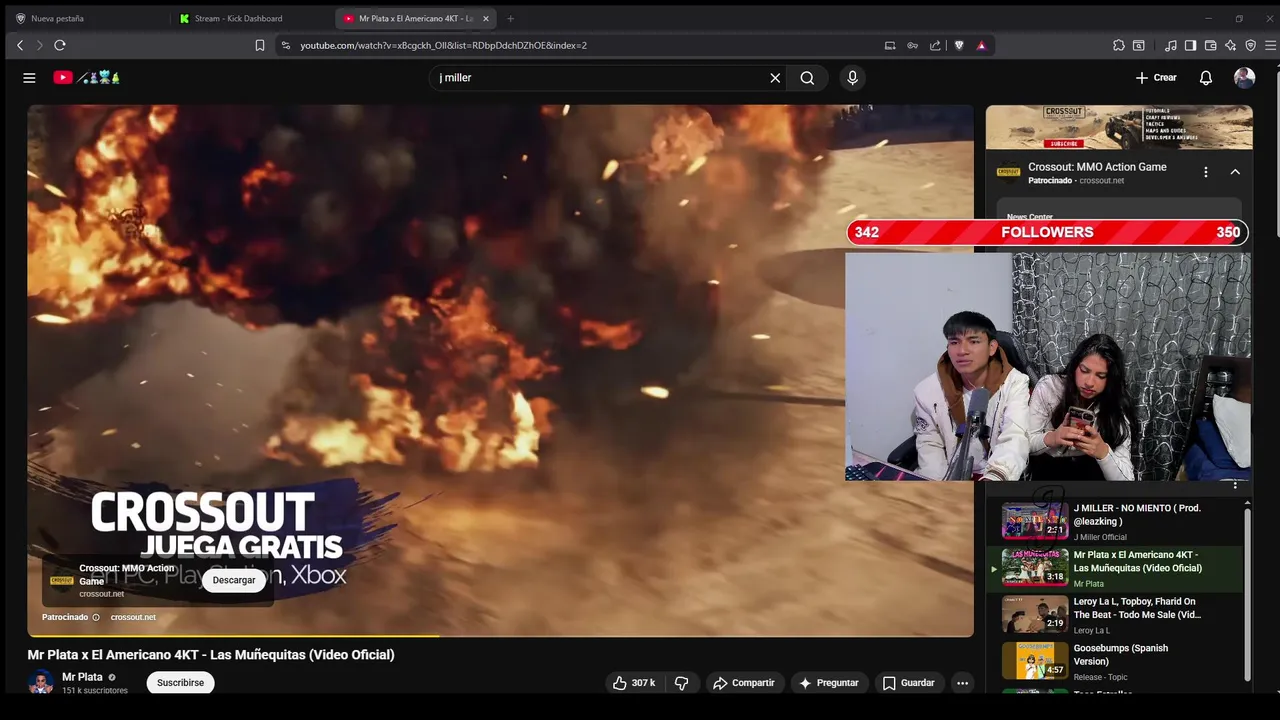Open the Brave Rewards triangle icon
The height and width of the screenshot is (720, 1280).
coord(981,45)
